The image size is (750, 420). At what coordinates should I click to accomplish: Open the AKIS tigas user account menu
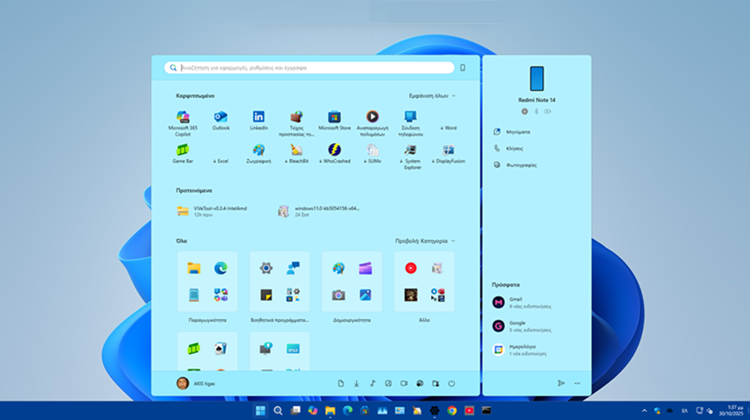tap(196, 383)
